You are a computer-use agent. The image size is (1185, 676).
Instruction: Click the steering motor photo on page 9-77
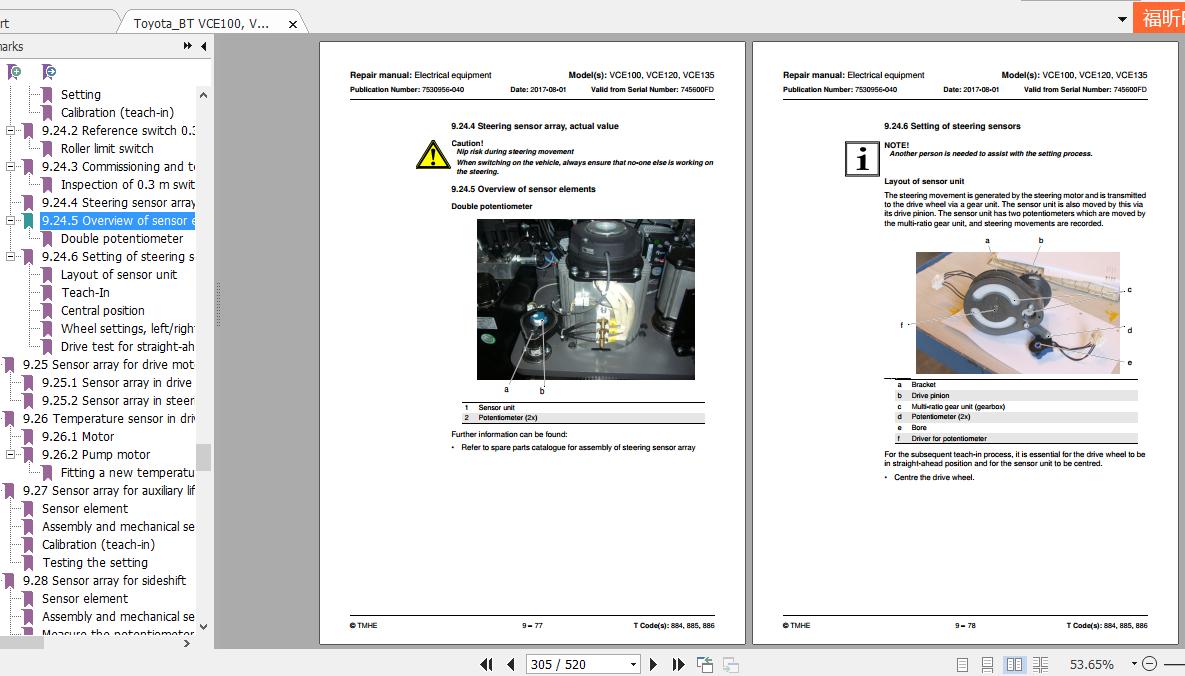coord(586,299)
